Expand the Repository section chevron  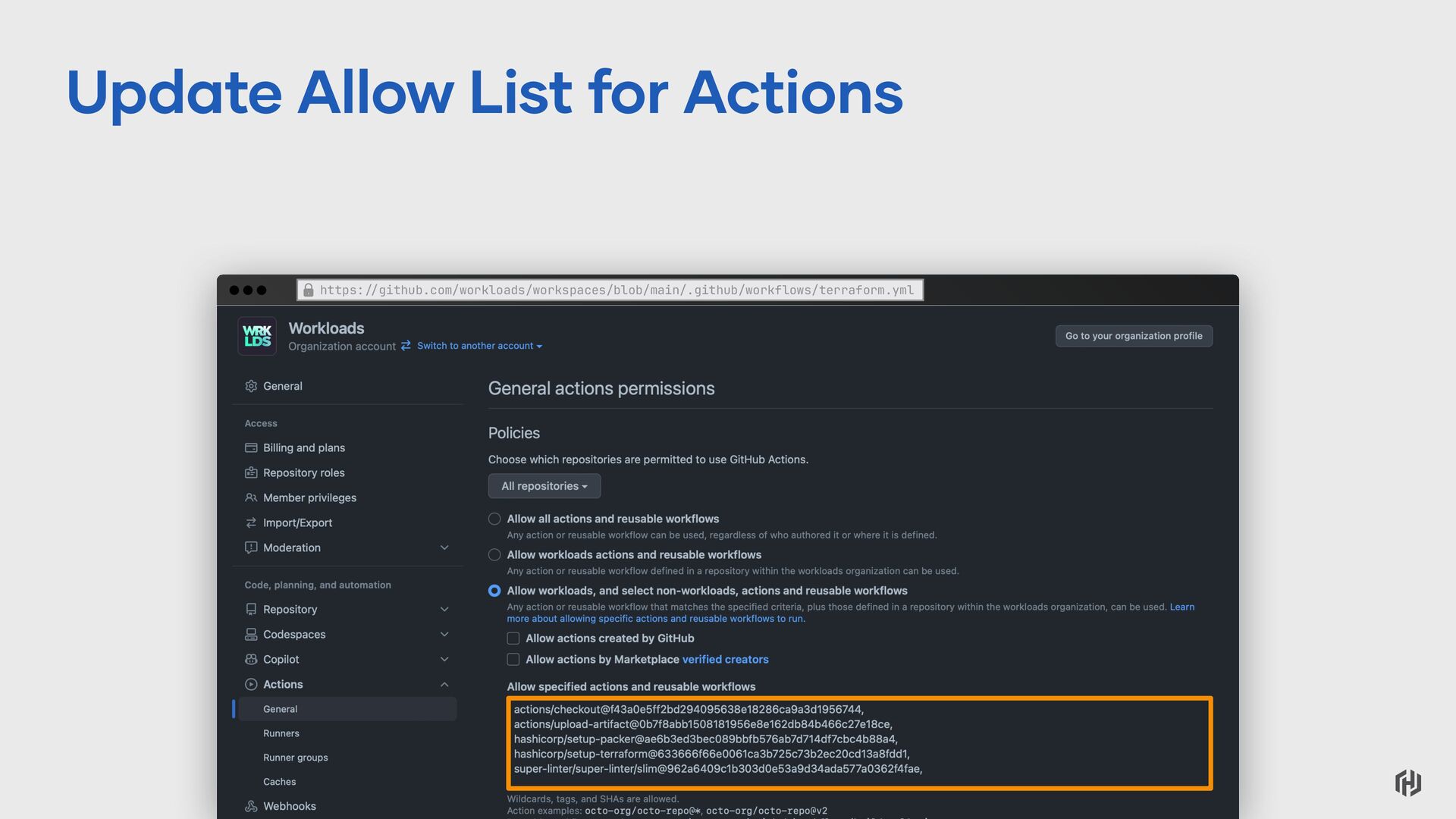tap(444, 610)
